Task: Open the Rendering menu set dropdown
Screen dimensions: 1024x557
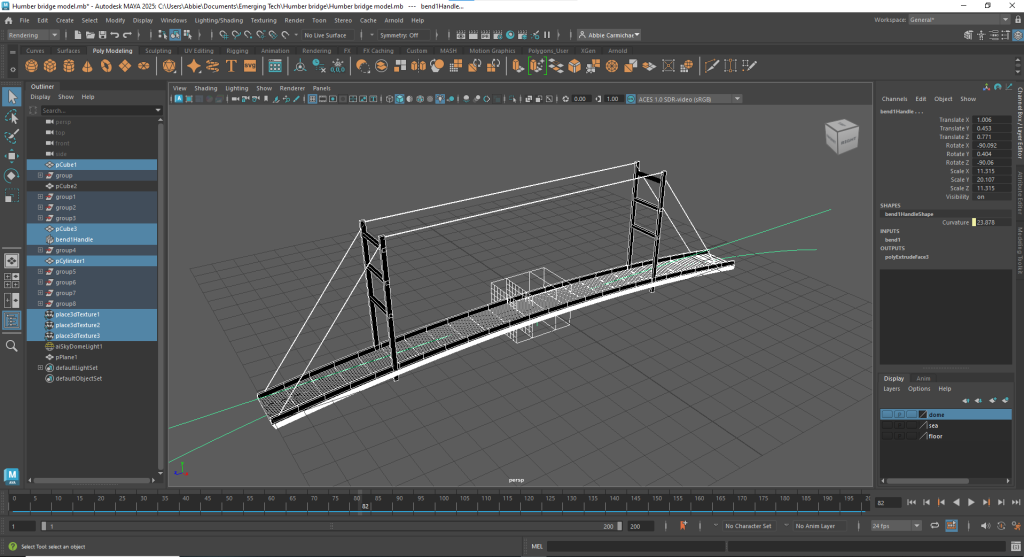Action: [x=34, y=35]
